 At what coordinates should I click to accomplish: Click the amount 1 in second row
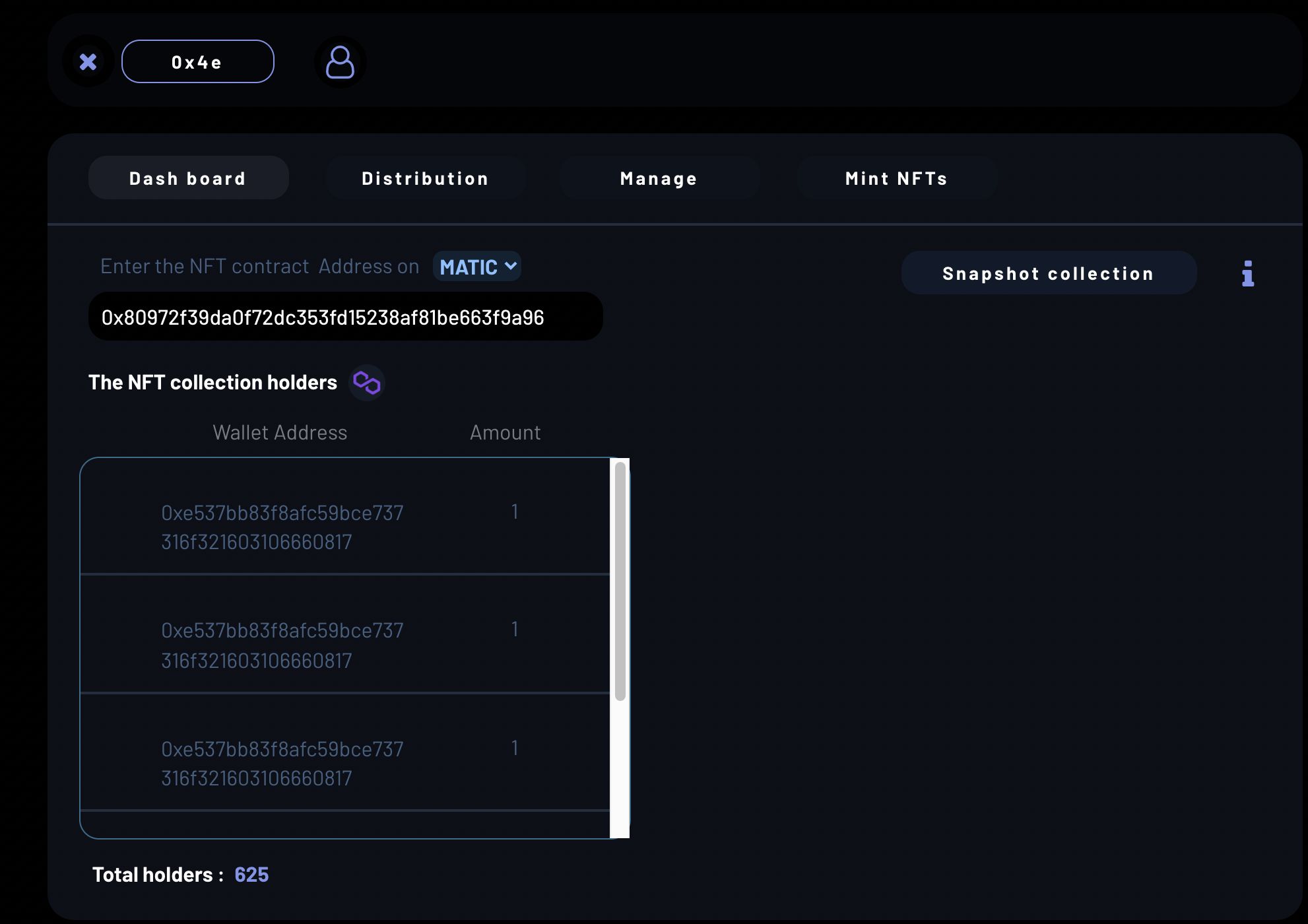pyautogui.click(x=515, y=629)
